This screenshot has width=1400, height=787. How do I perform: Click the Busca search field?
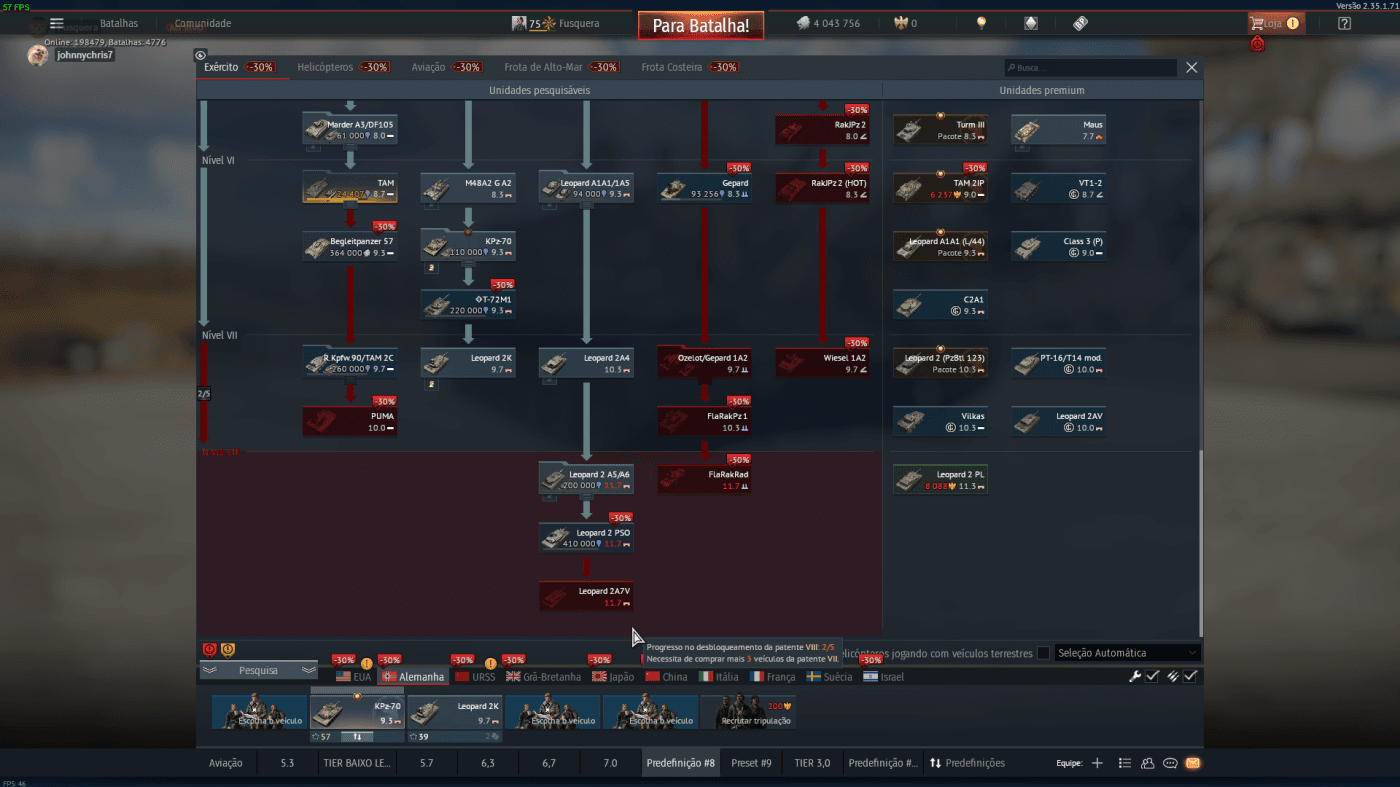[x=1091, y=68]
